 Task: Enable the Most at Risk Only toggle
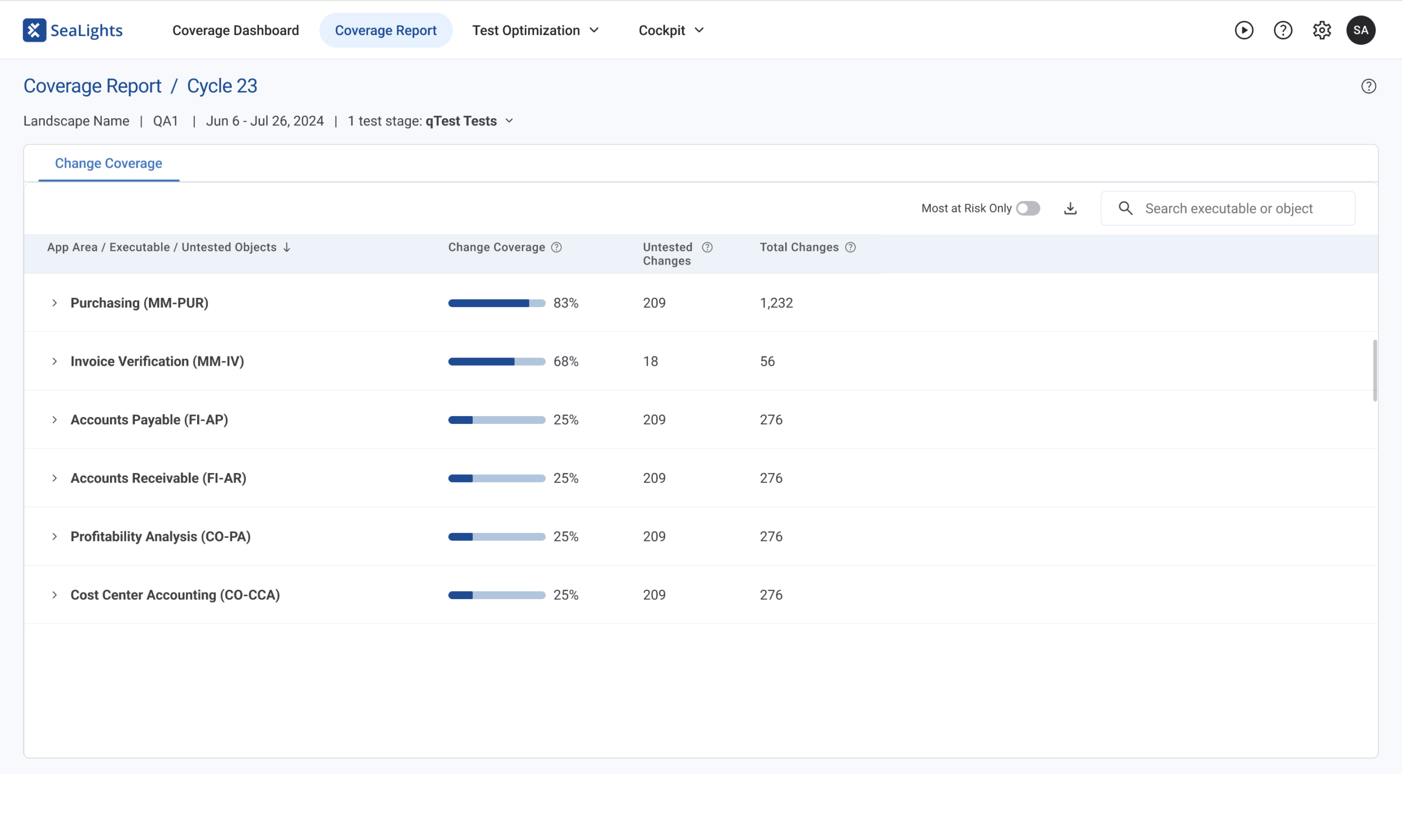[x=1027, y=208]
